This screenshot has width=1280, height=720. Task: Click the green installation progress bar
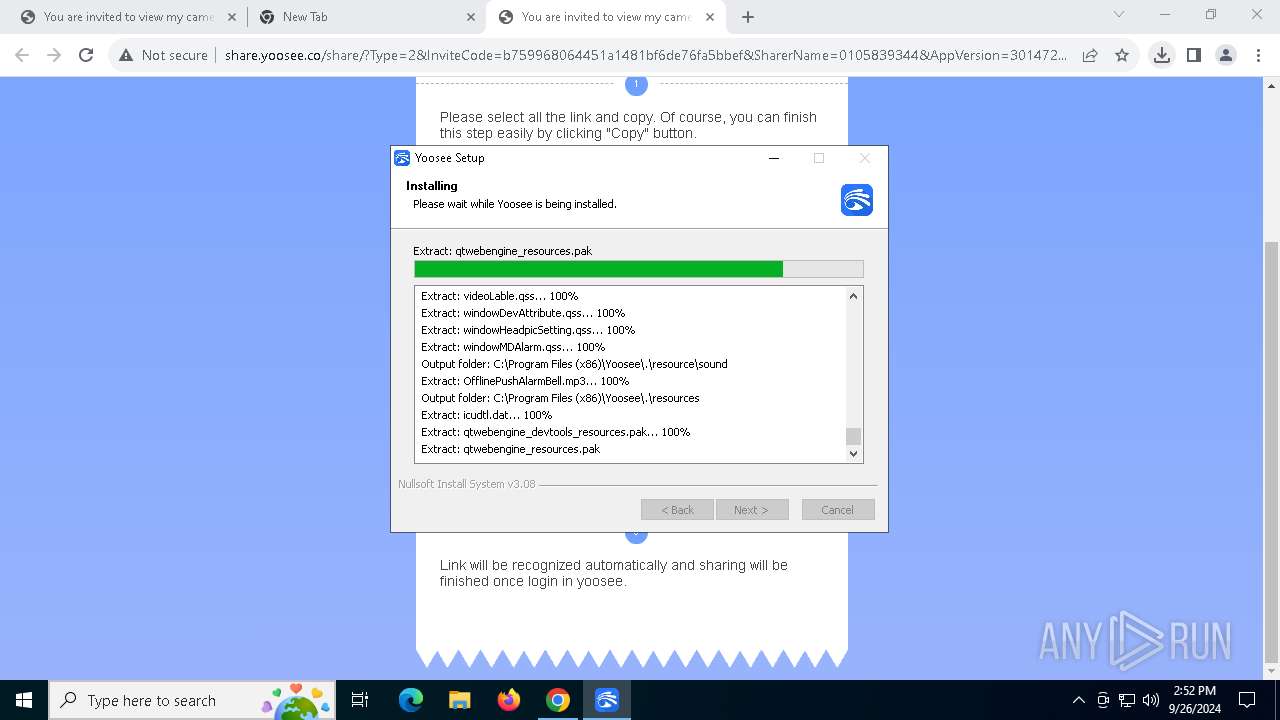tap(638, 269)
